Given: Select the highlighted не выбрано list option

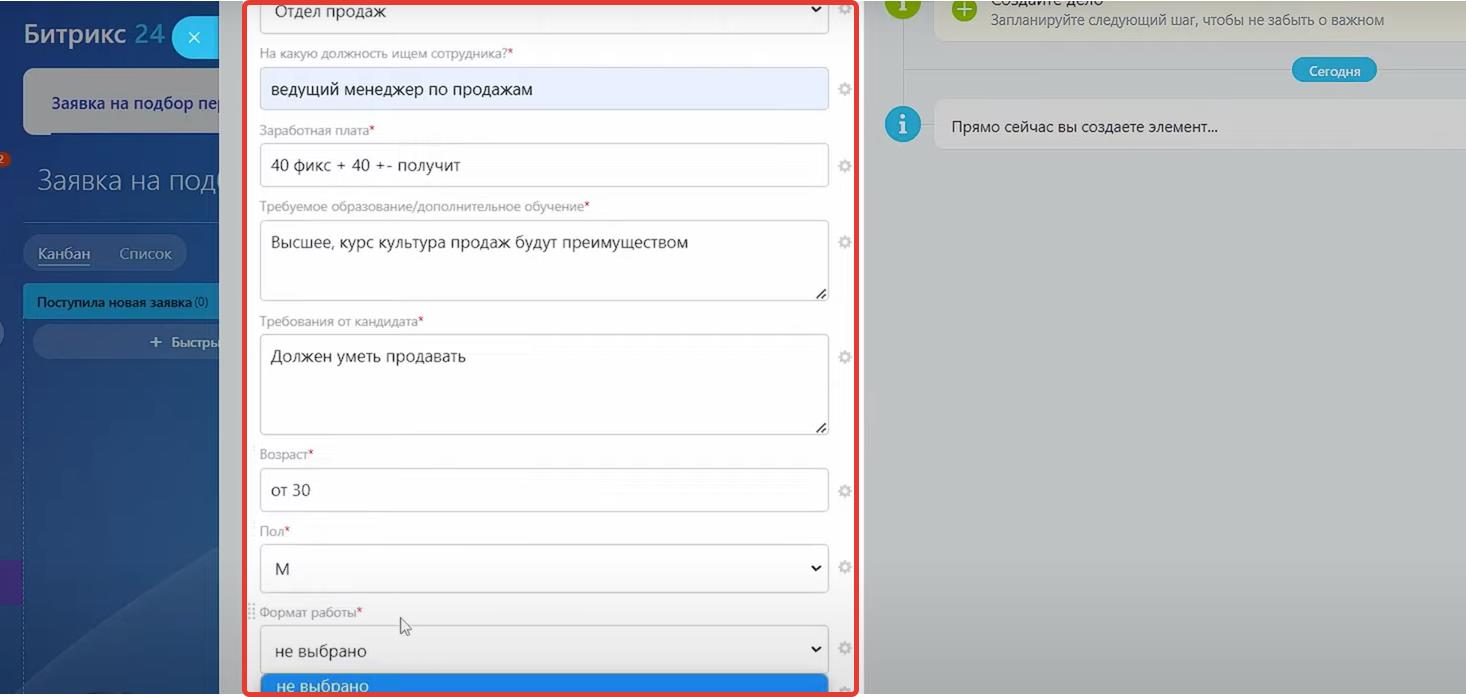Looking at the screenshot, I should [543, 686].
